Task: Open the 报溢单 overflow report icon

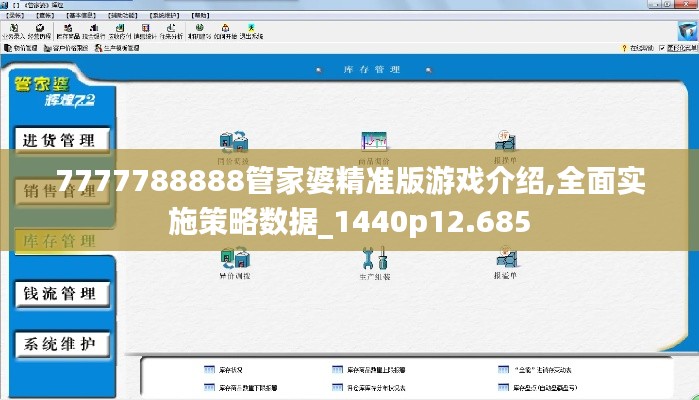Action: pyautogui.click(x=505, y=262)
